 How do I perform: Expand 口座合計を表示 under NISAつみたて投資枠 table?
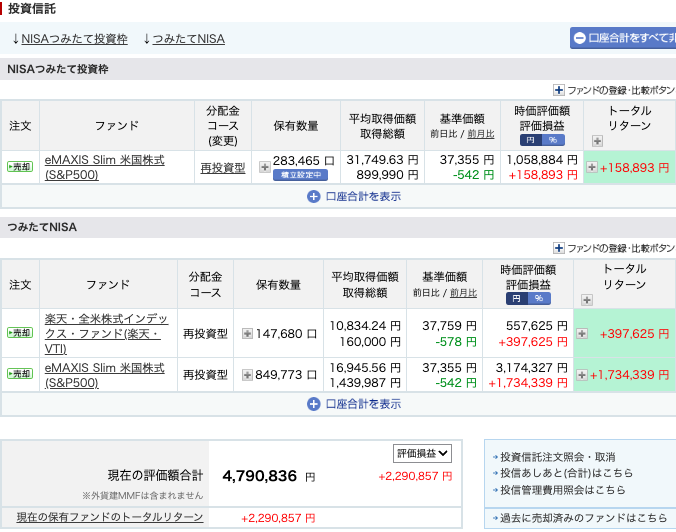(355, 196)
